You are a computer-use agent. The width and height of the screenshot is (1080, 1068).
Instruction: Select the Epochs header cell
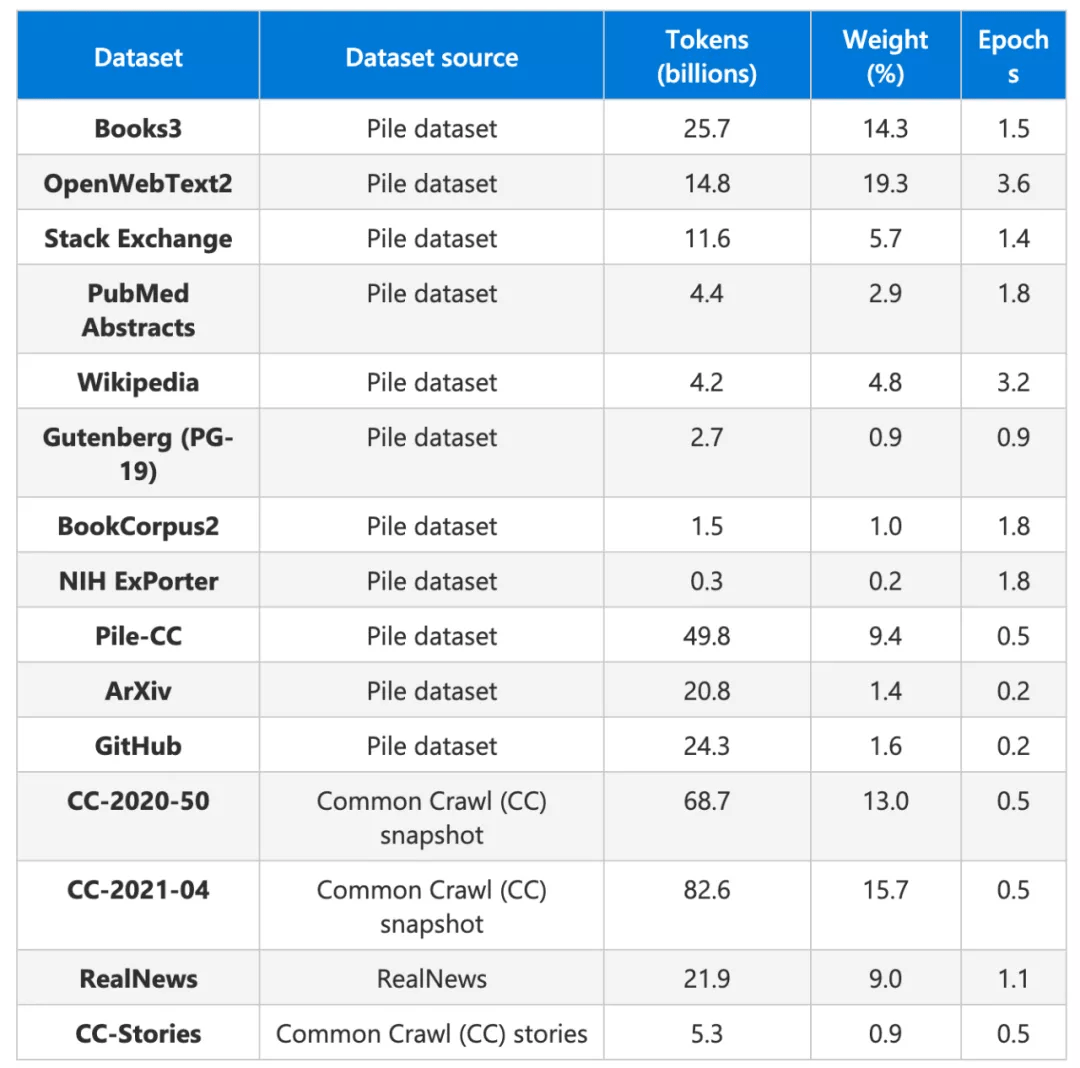[x=1013, y=57]
